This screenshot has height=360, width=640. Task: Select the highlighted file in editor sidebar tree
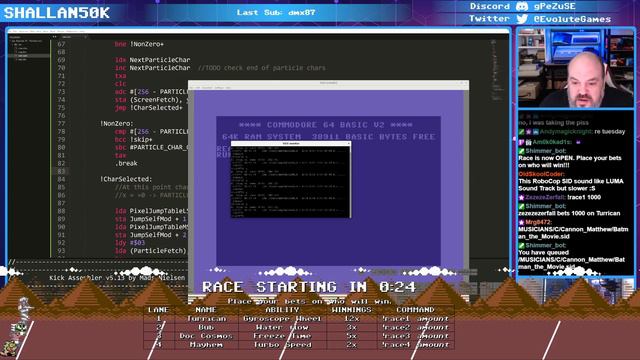tap(29, 56)
